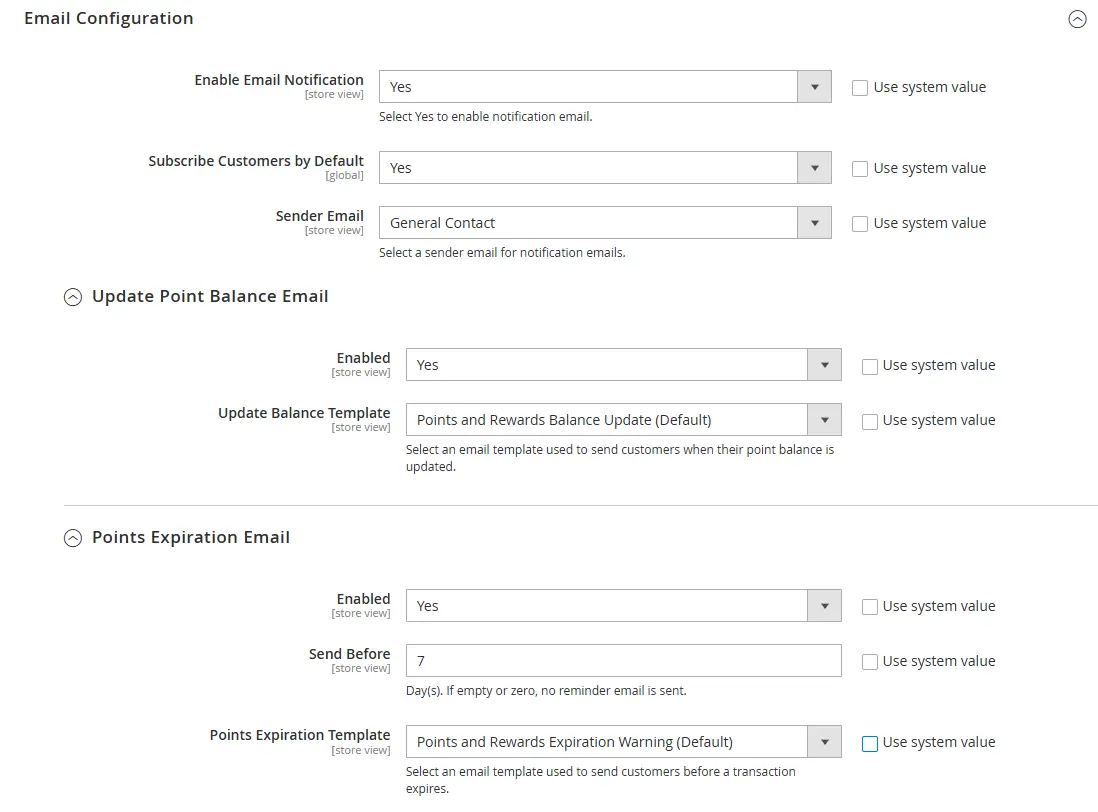Click the Update Point Balance Email heading

210,296
